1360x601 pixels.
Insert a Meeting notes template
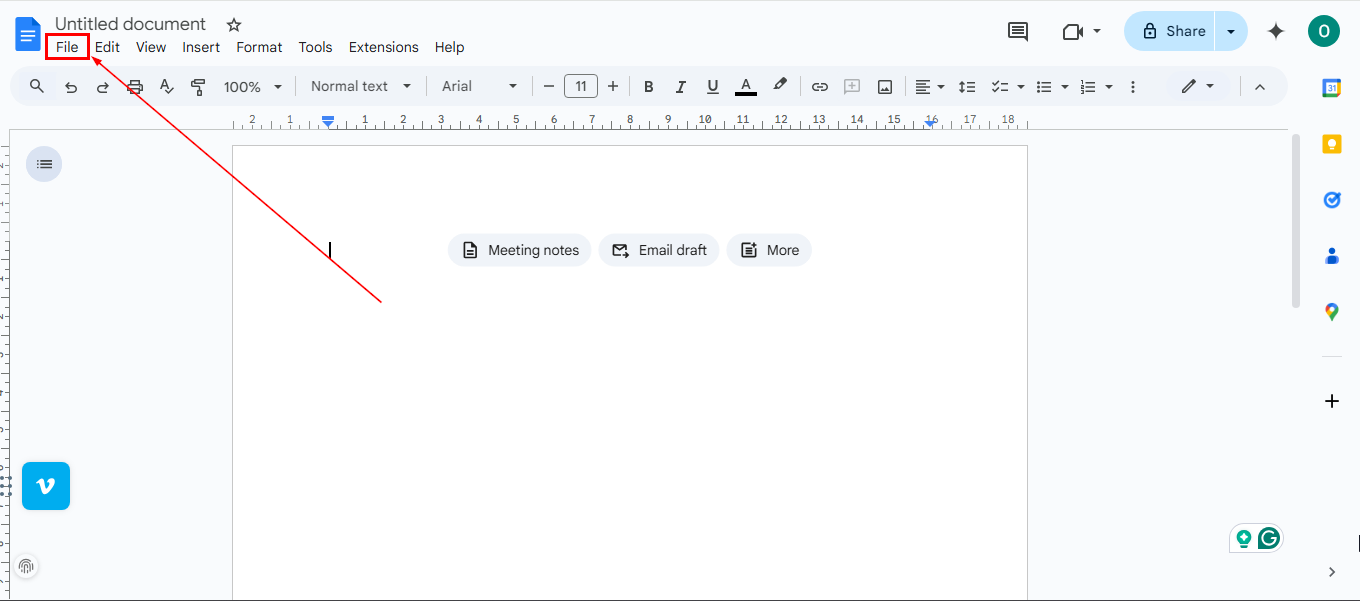pos(519,250)
